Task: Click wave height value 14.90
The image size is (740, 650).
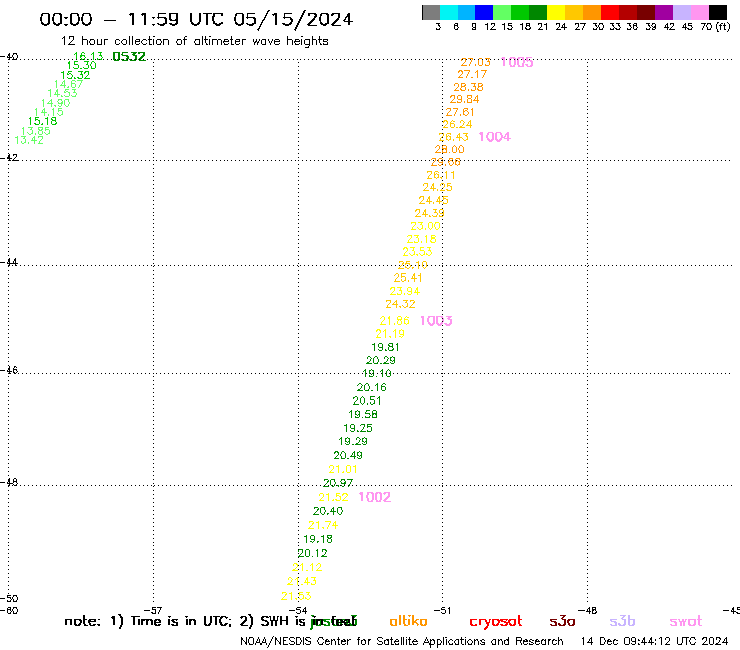Action: pos(55,103)
